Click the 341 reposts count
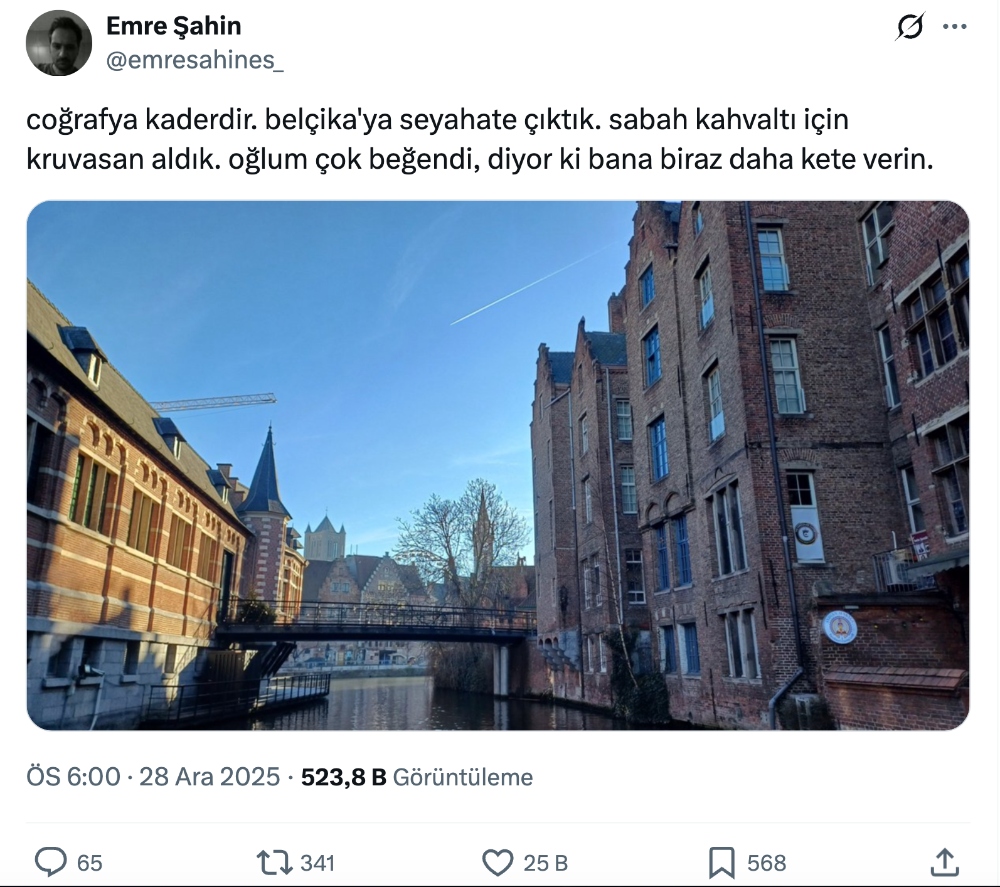This screenshot has height=887, width=1000. click(x=318, y=863)
